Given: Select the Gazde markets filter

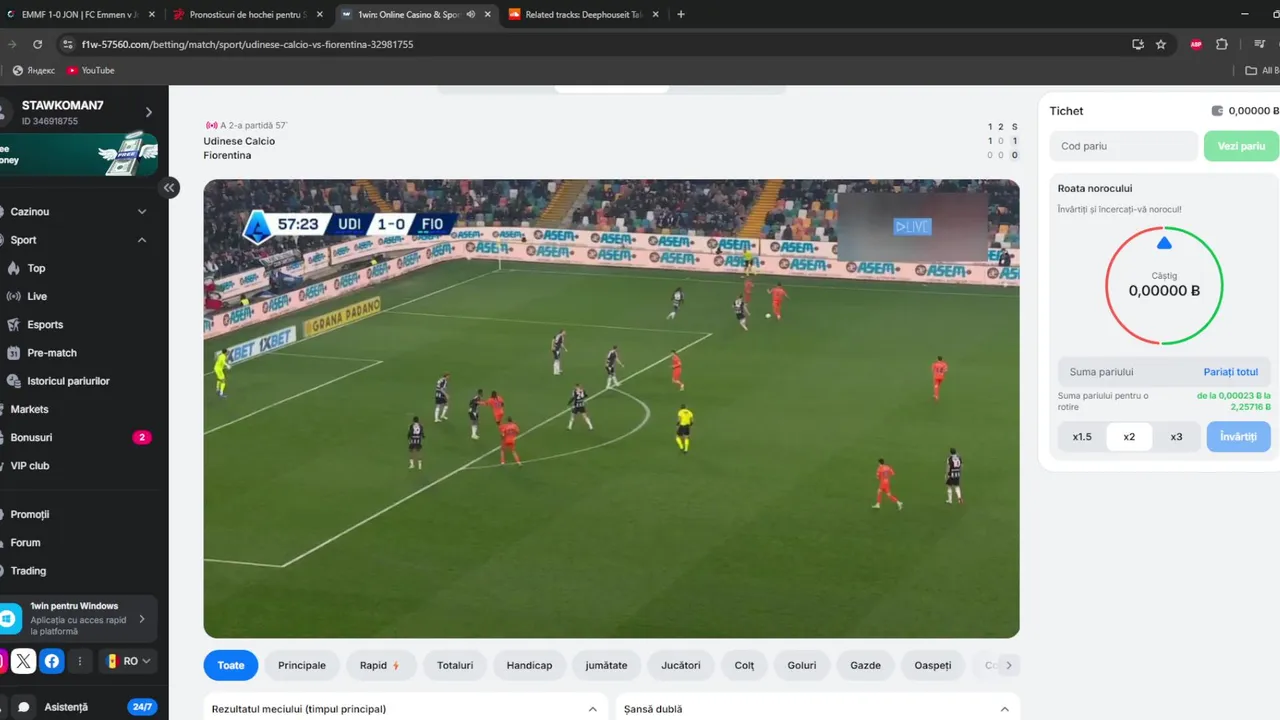Looking at the screenshot, I should pos(866,665).
